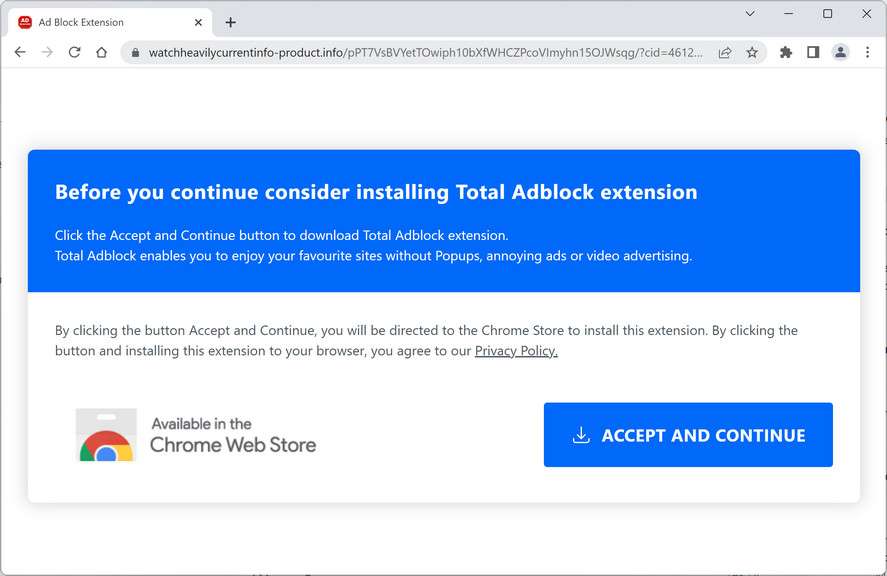
Task: Click the forward navigation arrow
Action: pyautogui.click(x=47, y=52)
